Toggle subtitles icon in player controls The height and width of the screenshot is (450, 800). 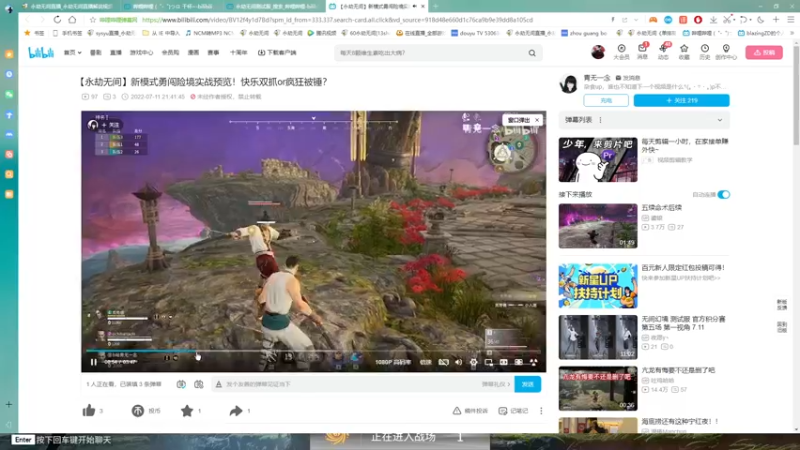(x=443, y=362)
